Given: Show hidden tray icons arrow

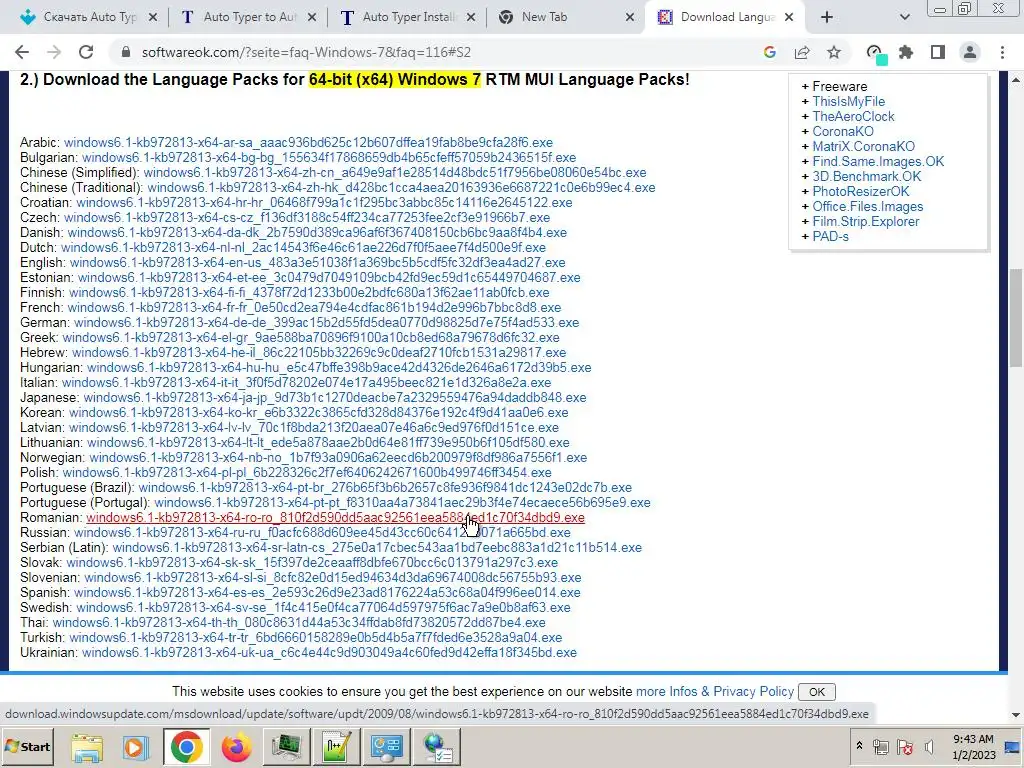Looking at the screenshot, I should (859, 746).
